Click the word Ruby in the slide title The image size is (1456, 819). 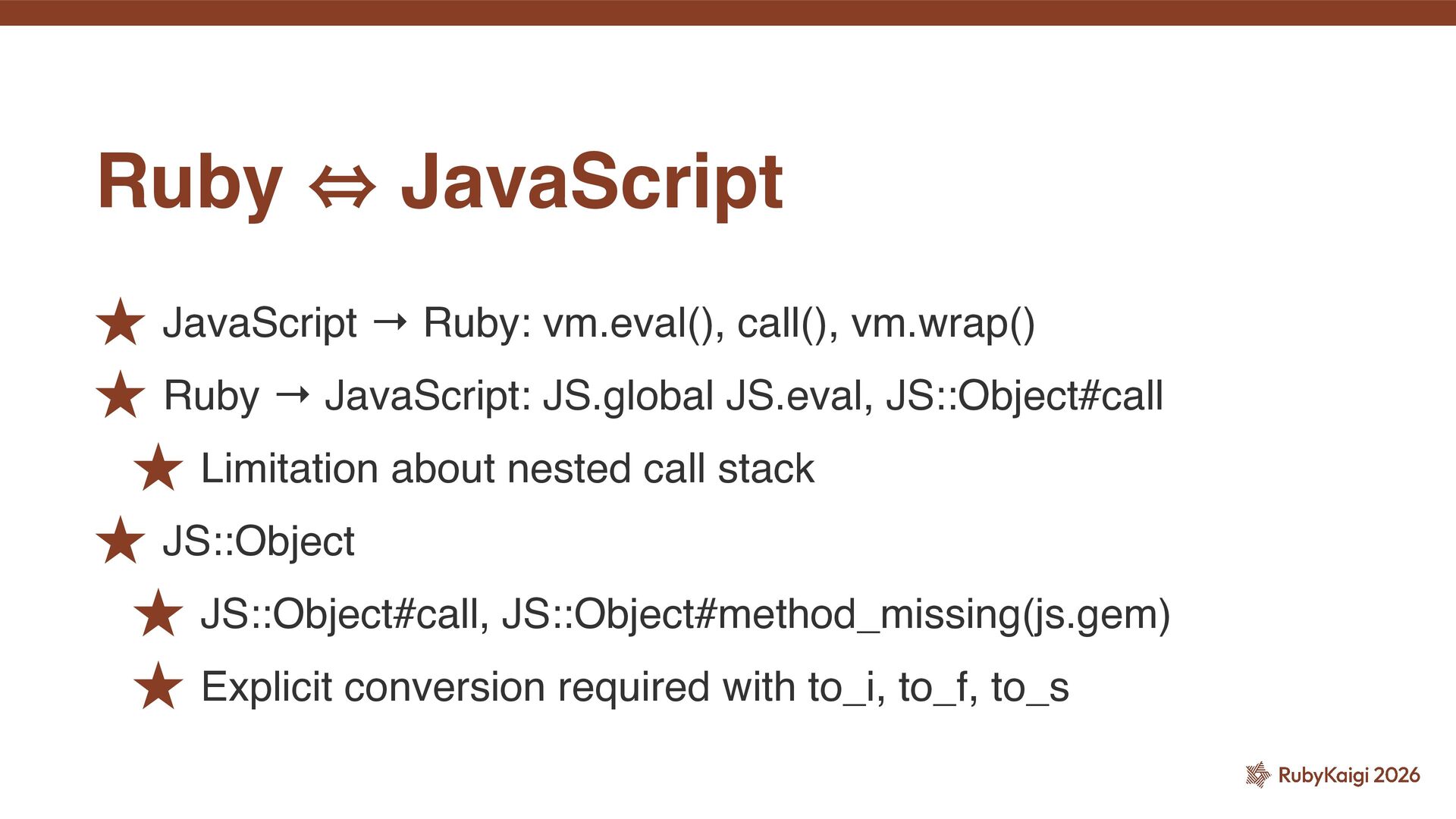190,183
